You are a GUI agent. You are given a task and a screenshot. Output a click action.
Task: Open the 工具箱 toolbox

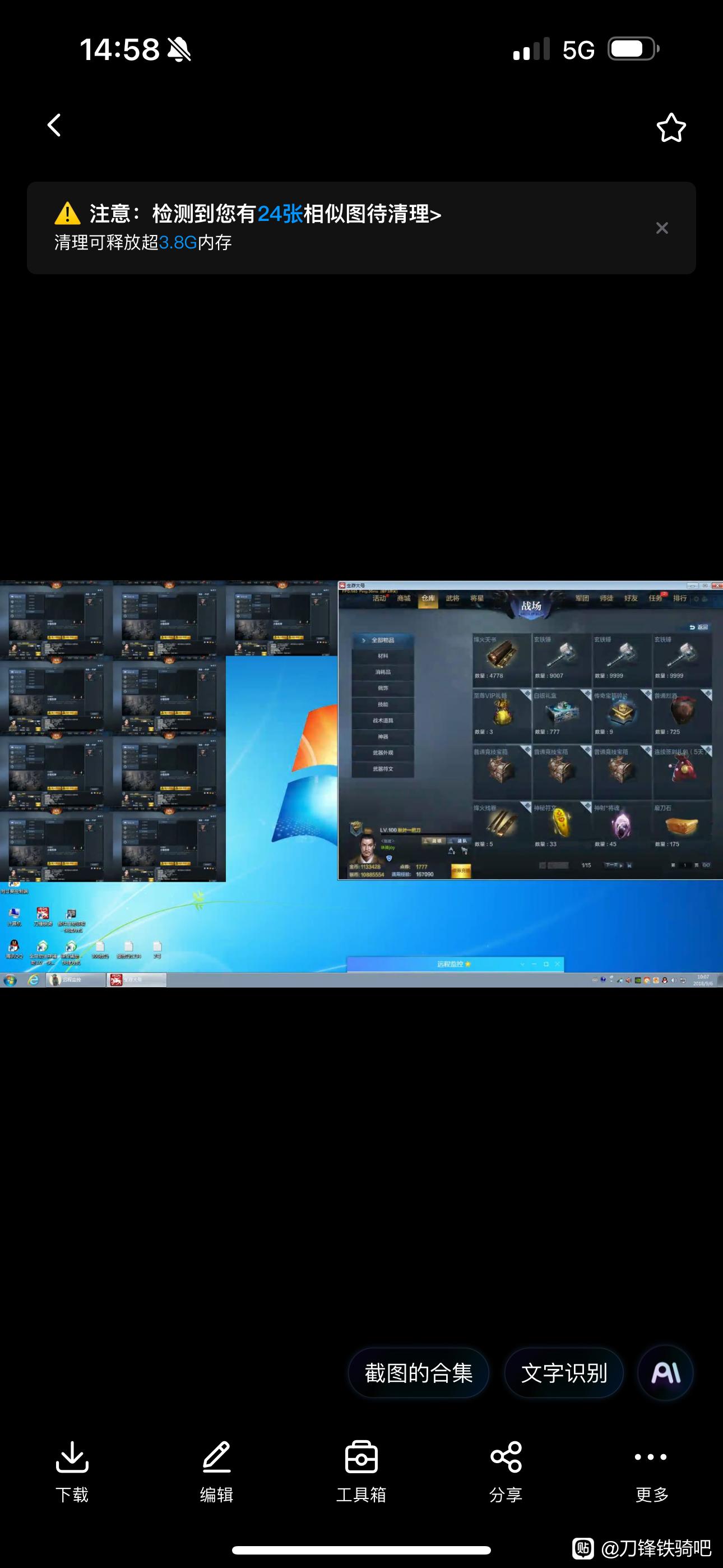pyautogui.click(x=361, y=1472)
